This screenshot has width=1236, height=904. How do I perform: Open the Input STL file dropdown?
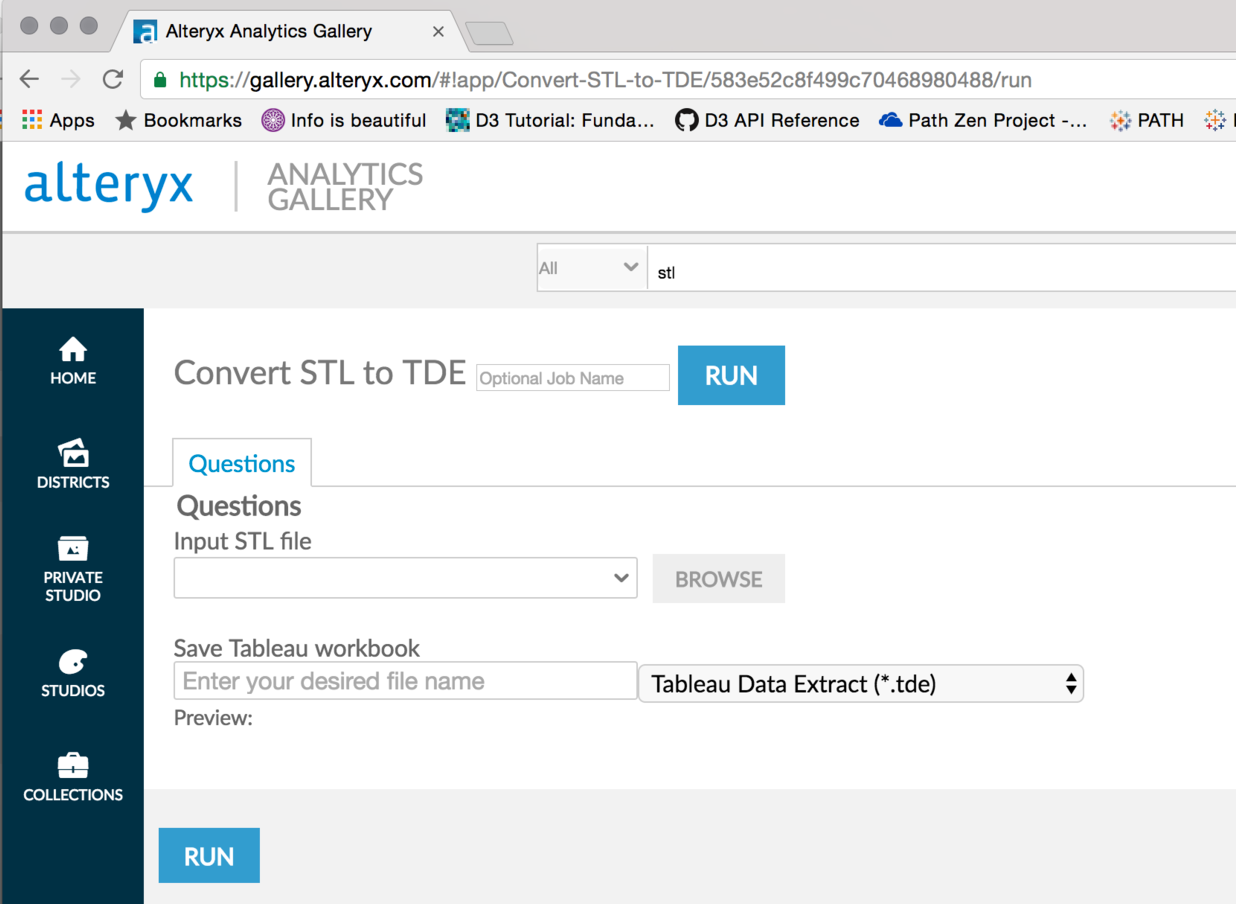[x=405, y=578]
